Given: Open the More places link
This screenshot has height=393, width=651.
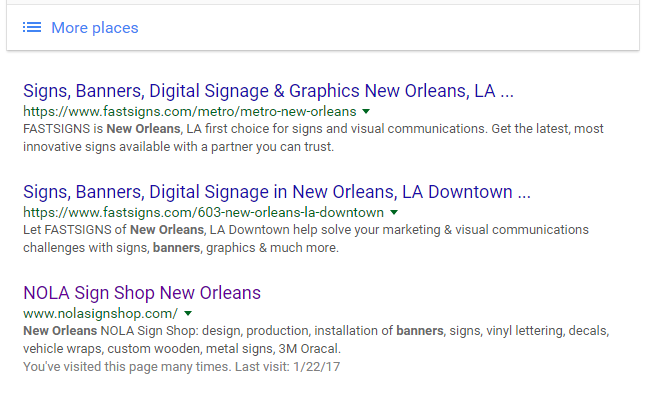Looking at the screenshot, I should click(x=95, y=28).
